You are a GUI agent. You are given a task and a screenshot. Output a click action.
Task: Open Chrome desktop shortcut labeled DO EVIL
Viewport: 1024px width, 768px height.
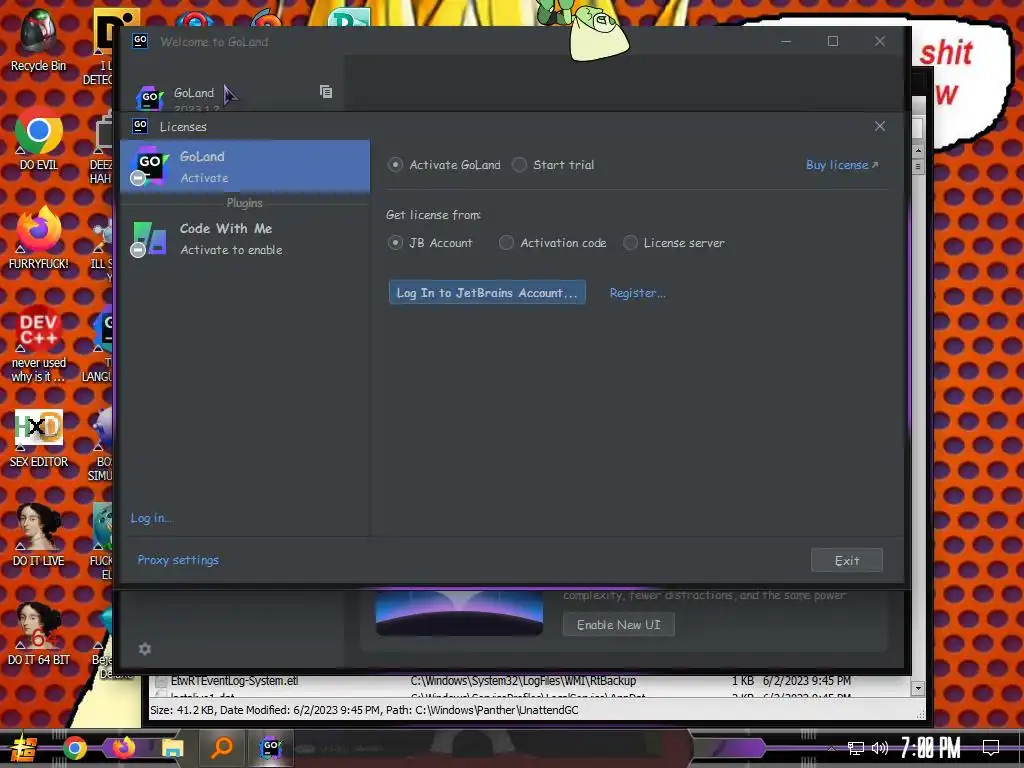tap(39, 139)
